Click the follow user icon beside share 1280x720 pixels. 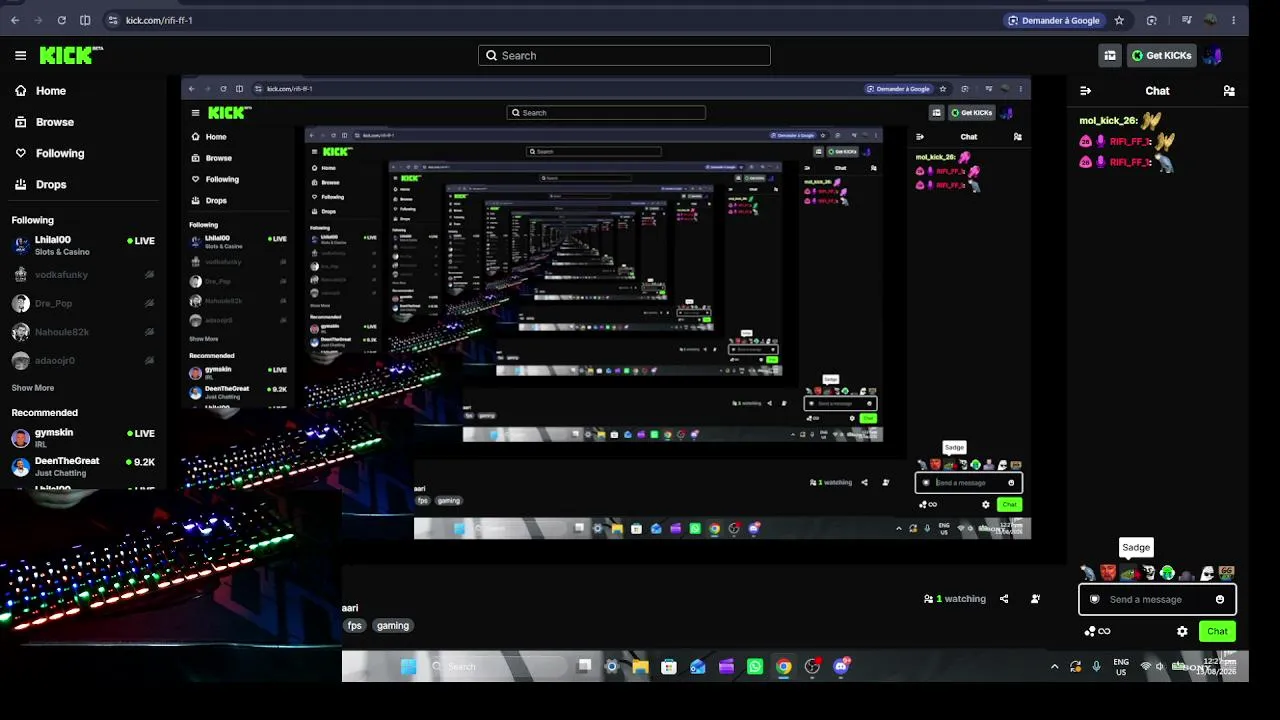tap(1035, 599)
